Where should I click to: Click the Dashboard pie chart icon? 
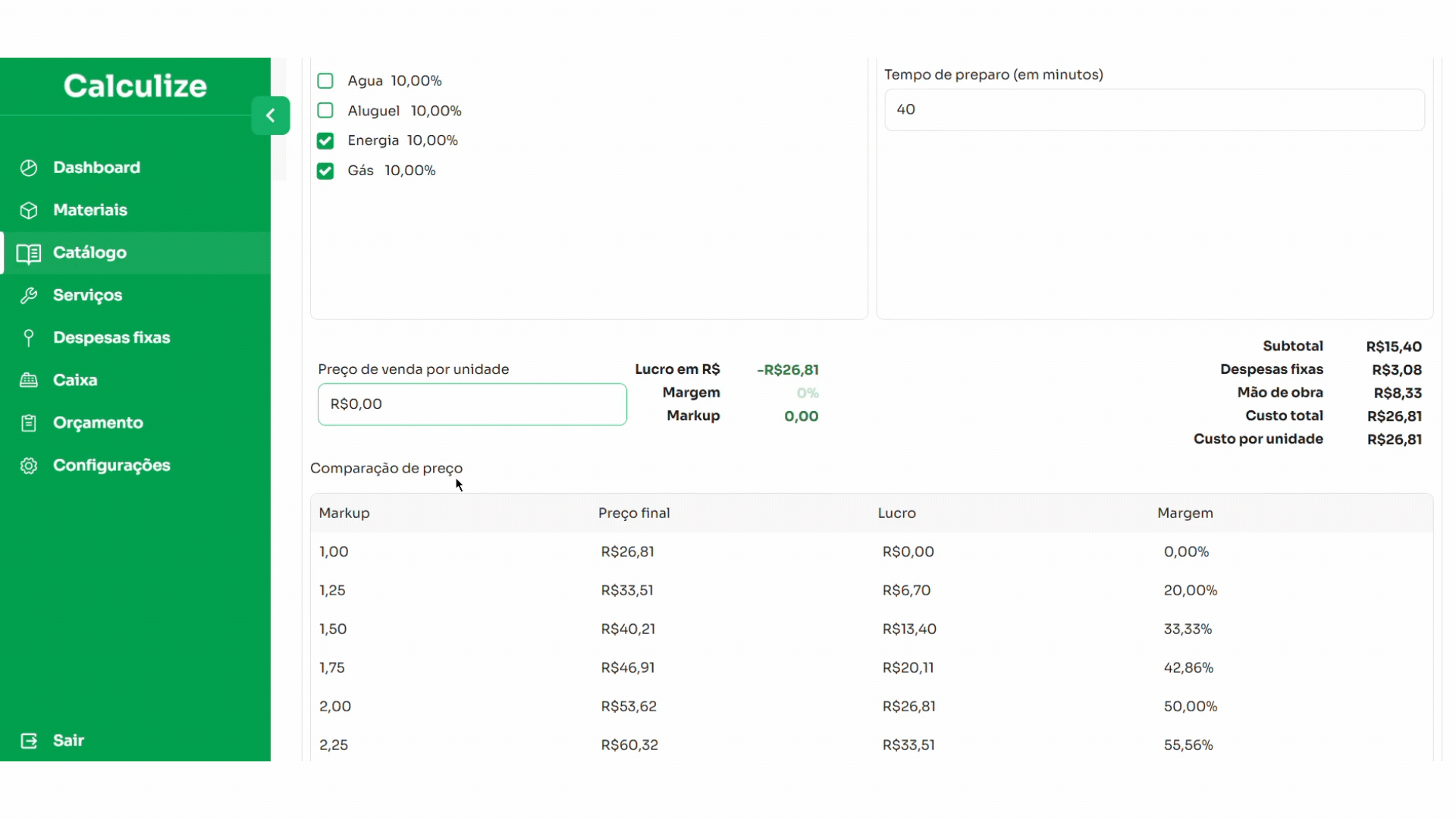29,168
